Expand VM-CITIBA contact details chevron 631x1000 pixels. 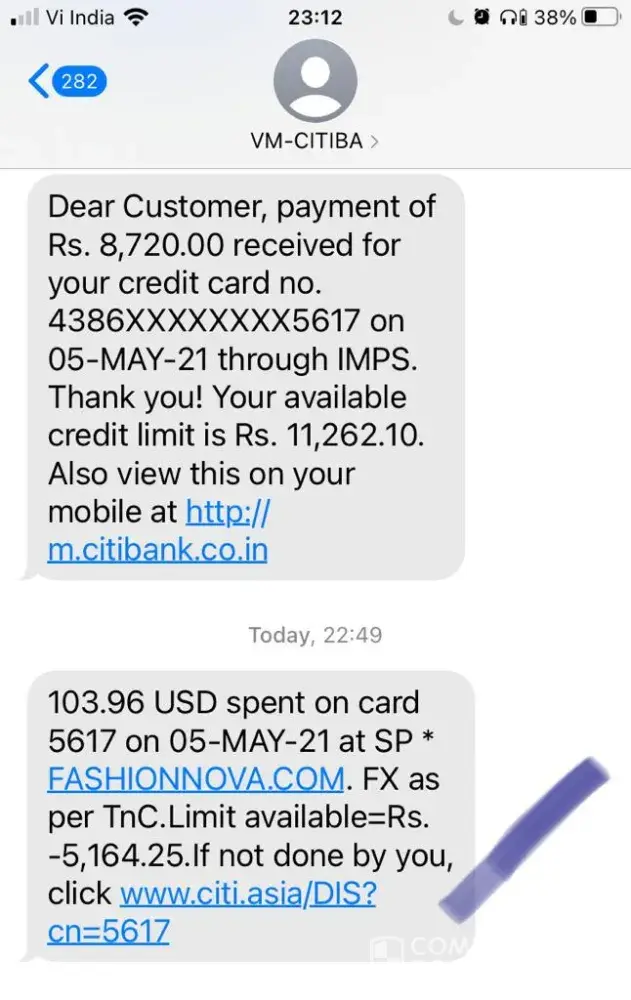[375, 141]
